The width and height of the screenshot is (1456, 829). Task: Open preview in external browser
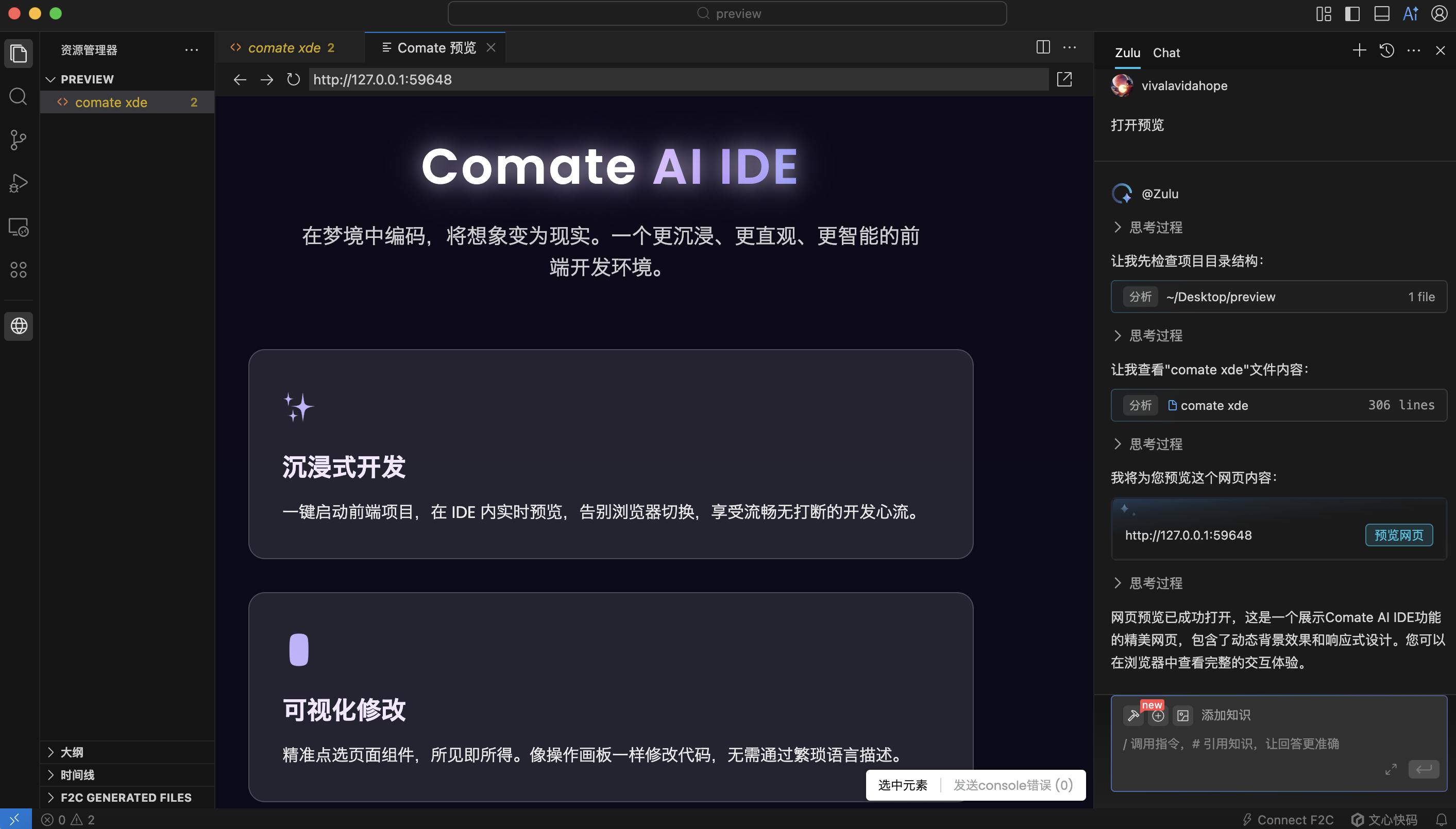coord(1064,79)
